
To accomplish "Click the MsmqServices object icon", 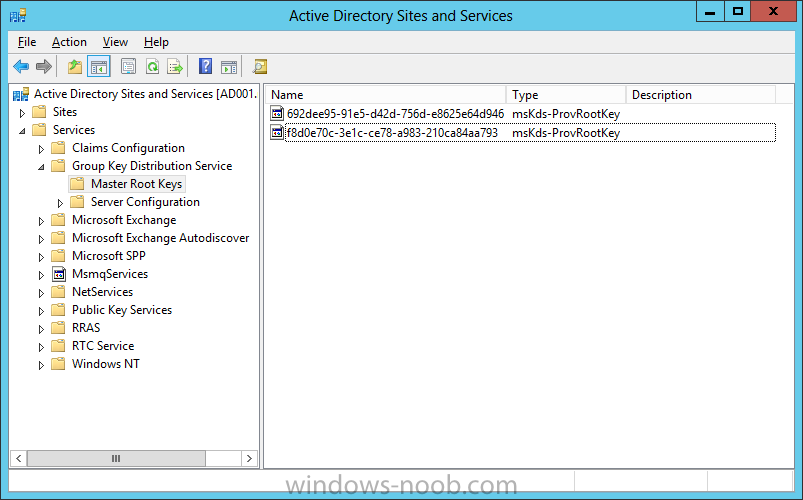I will click(x=59, y=274).
